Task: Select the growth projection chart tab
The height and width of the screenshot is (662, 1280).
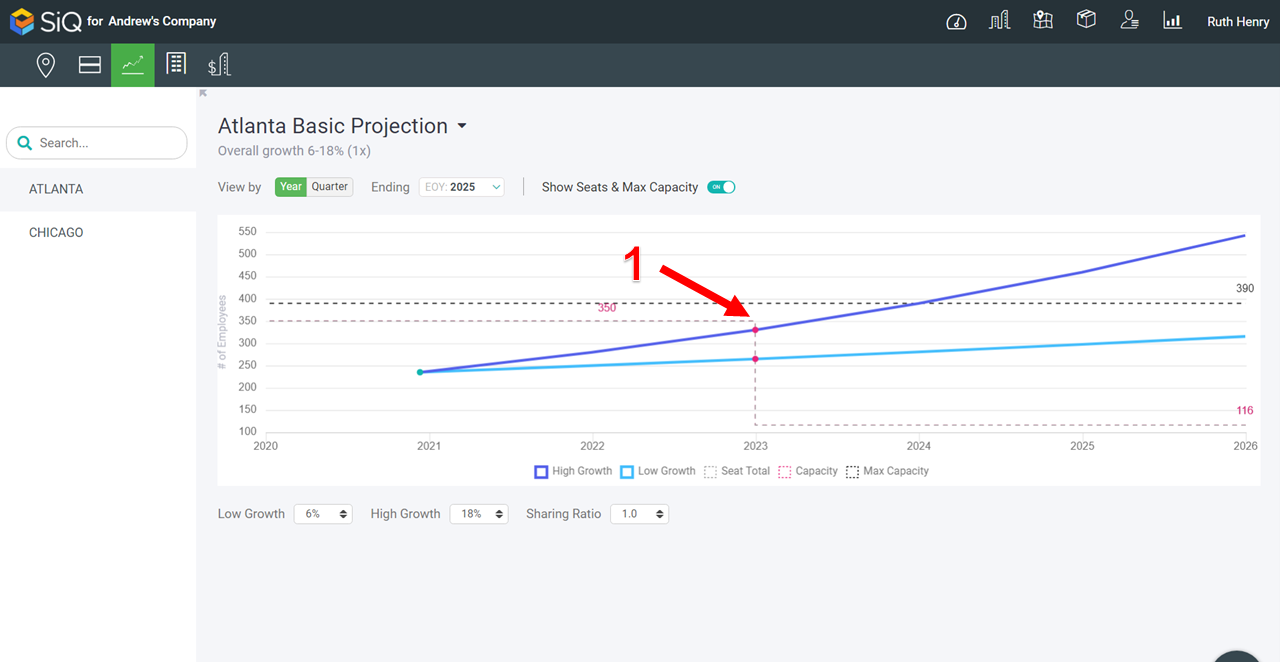Action: 133,65
